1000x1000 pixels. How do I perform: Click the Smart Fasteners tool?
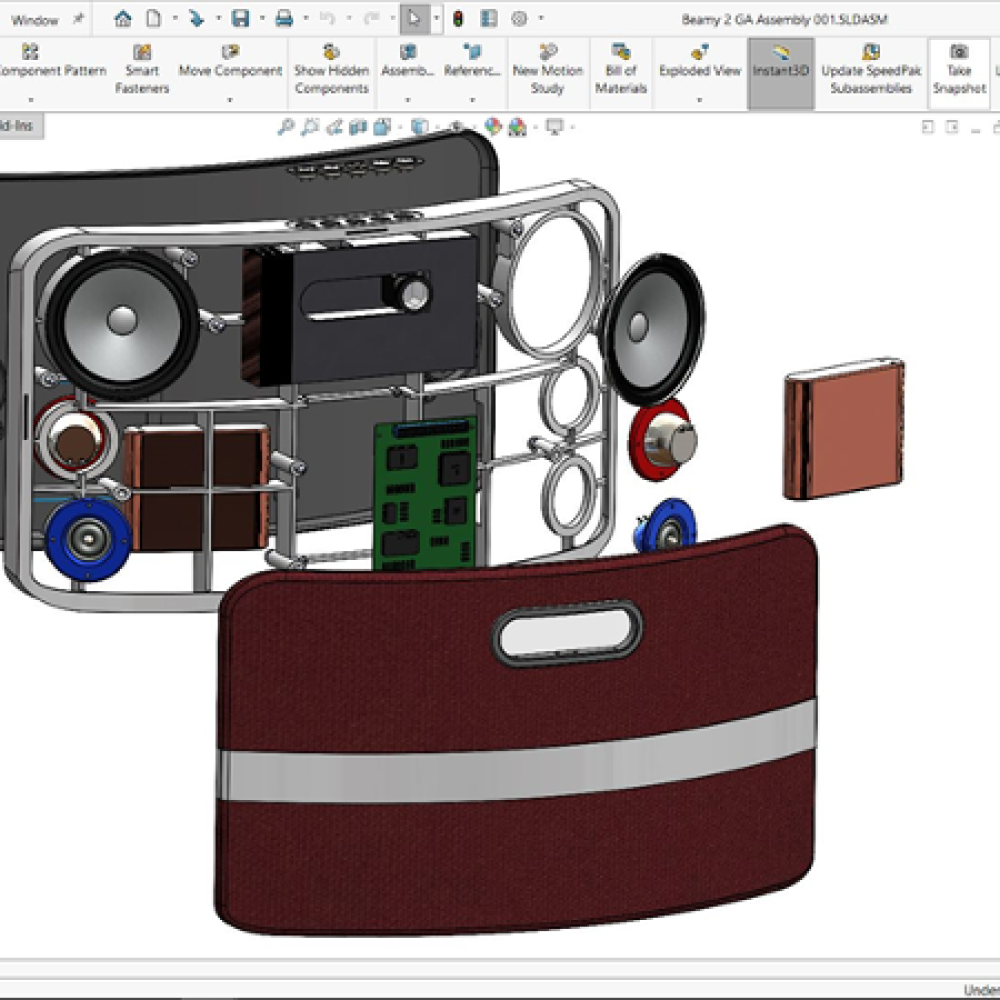[x=142, y=70]
